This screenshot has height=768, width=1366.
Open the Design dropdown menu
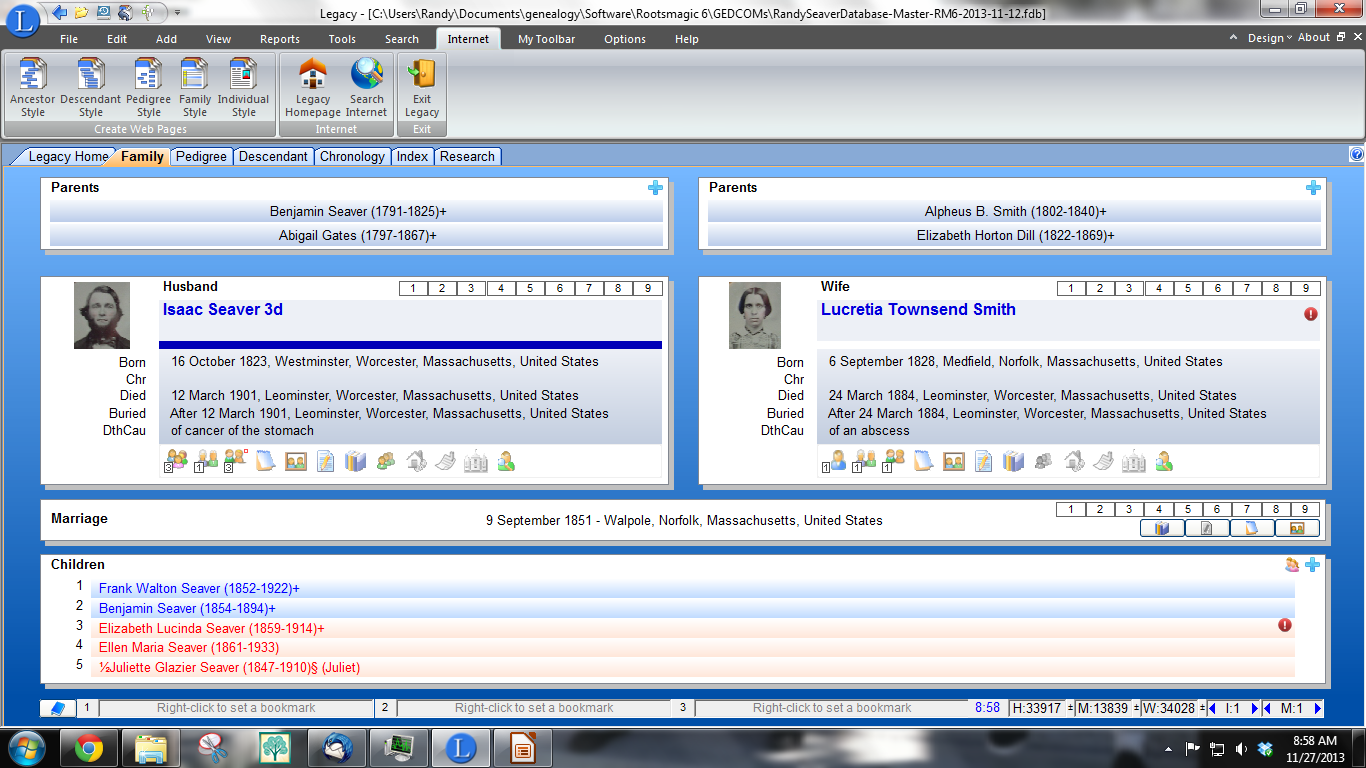pos(1270,38)
